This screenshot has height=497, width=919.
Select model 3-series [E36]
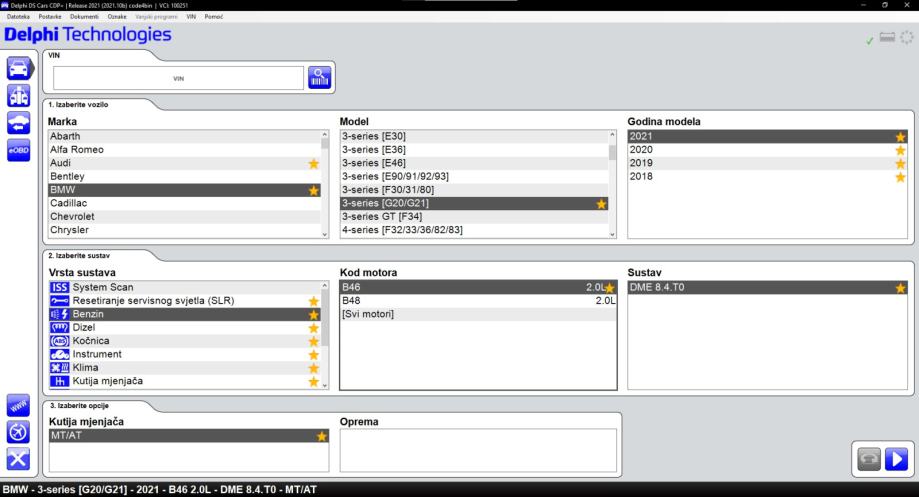[474, 149]
